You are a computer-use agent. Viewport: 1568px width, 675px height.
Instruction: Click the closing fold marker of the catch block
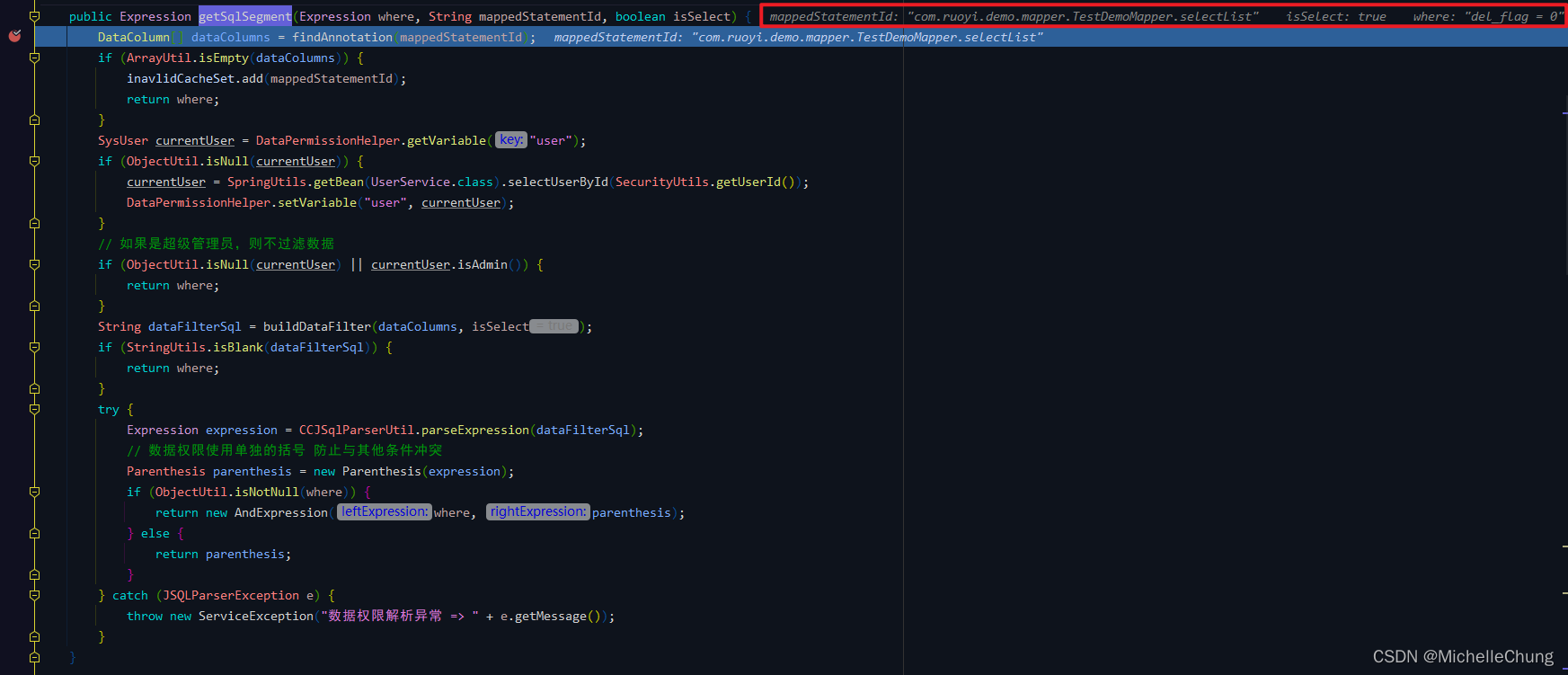click(x=34, y=636)
